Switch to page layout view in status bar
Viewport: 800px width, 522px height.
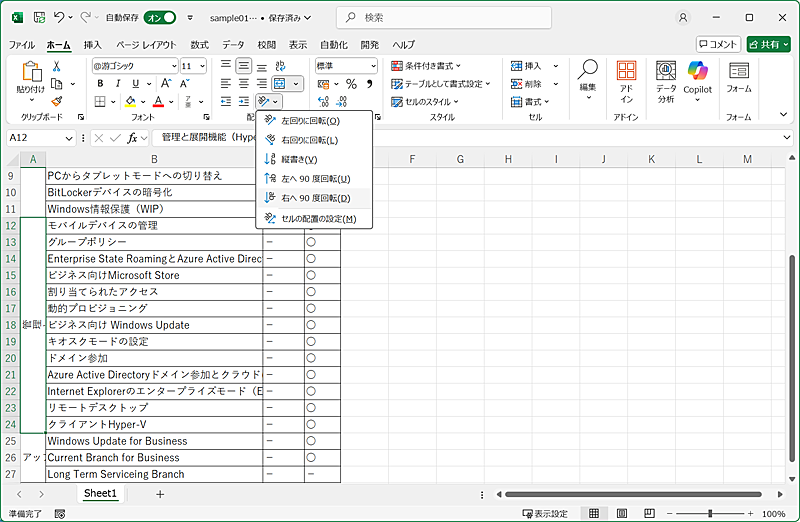621,513
